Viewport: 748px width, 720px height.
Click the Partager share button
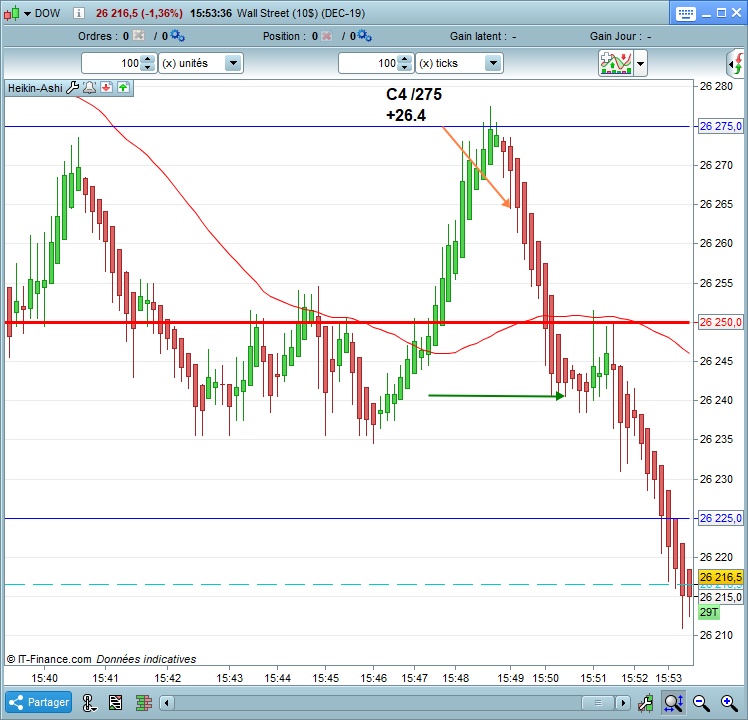39,702
